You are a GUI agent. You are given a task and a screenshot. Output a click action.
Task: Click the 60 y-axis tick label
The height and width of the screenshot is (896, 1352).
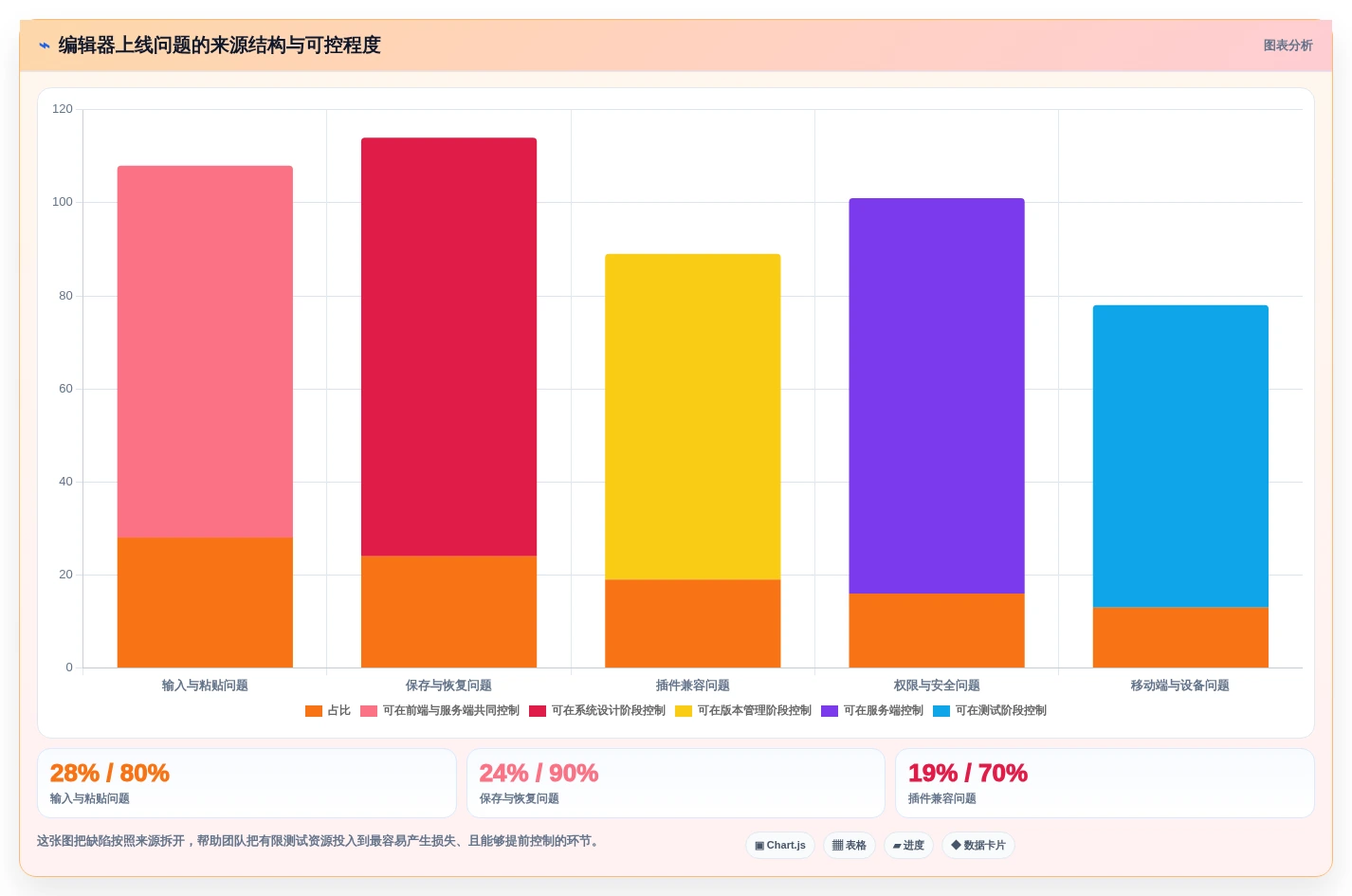[x=65, y=389]
